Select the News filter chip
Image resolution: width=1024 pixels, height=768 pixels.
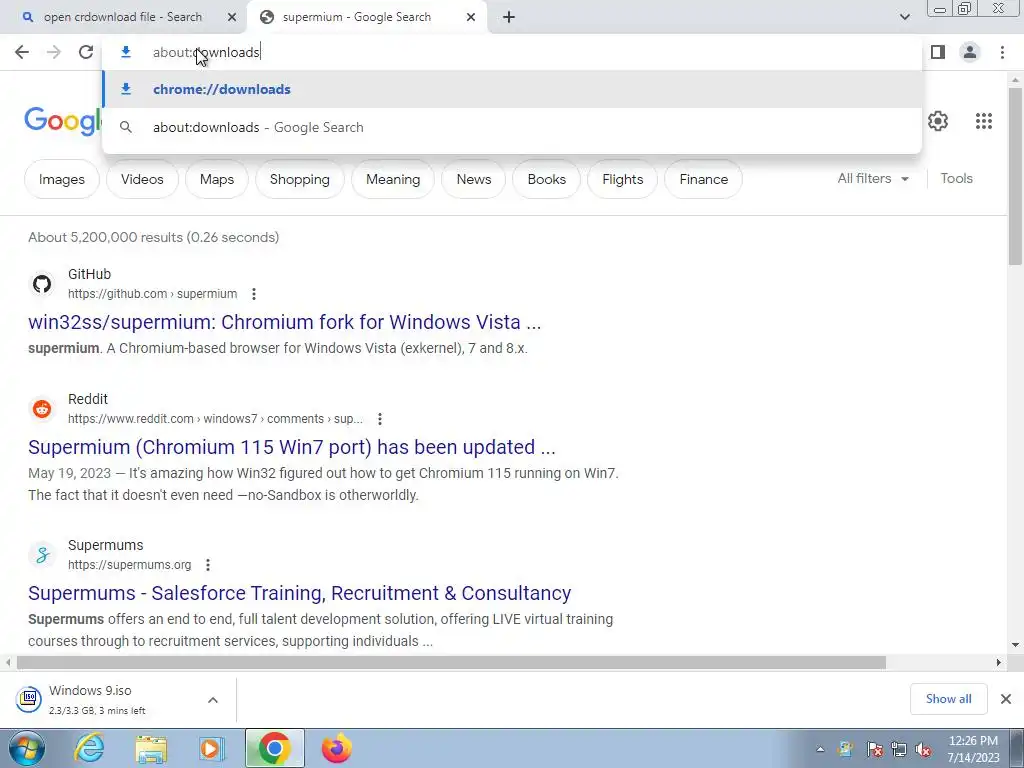pyautogui.click(x=473, y=179)
